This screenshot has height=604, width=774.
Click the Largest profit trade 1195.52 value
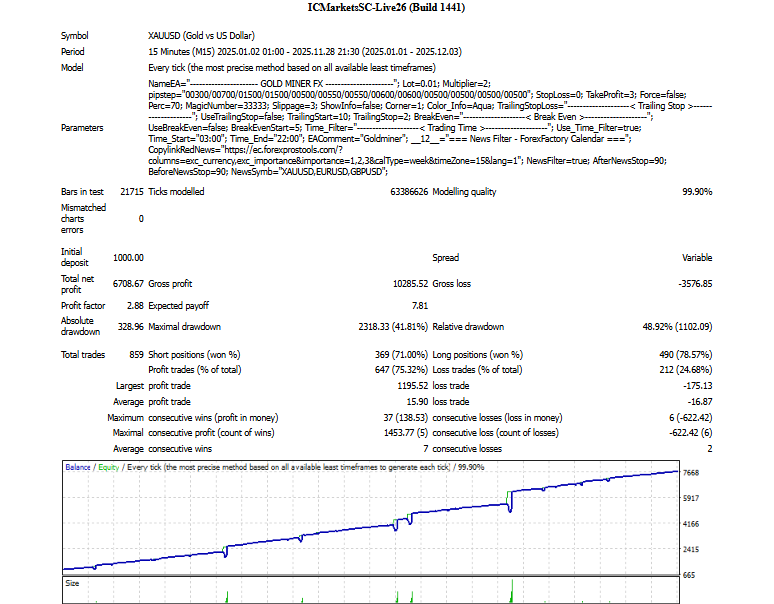click(408, 384)
